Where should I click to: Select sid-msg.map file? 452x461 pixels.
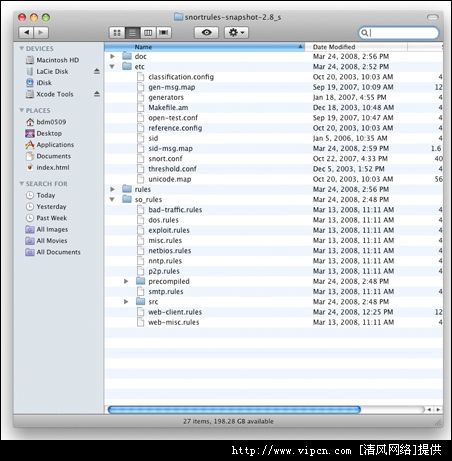point(171,149)
